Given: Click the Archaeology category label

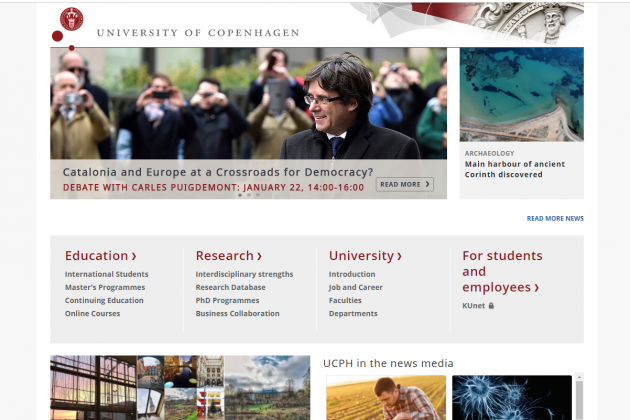Looking at the screenshot, I should pyautogui.click(x=489, y=154).
